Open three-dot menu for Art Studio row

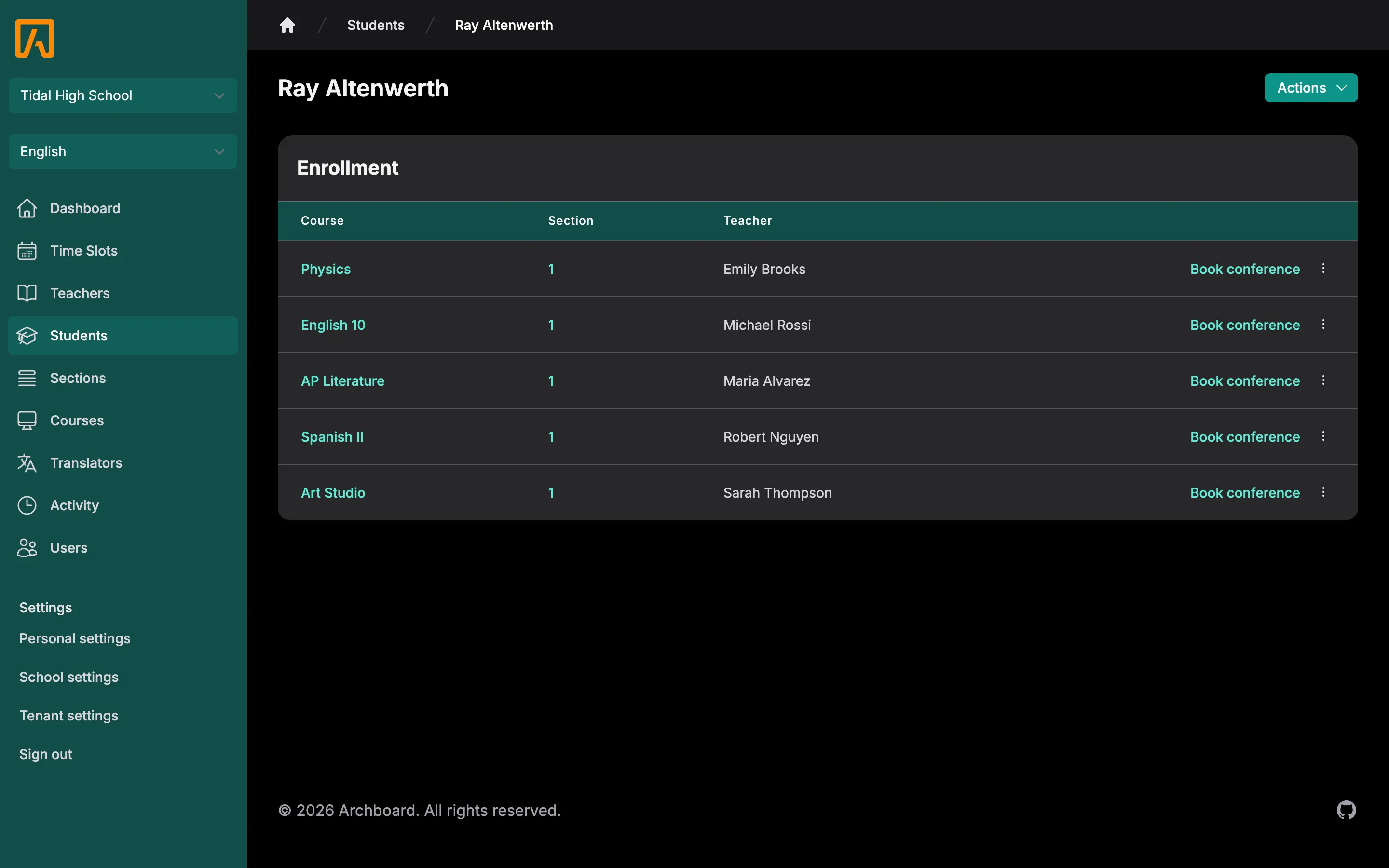(x=1323, y=492)
